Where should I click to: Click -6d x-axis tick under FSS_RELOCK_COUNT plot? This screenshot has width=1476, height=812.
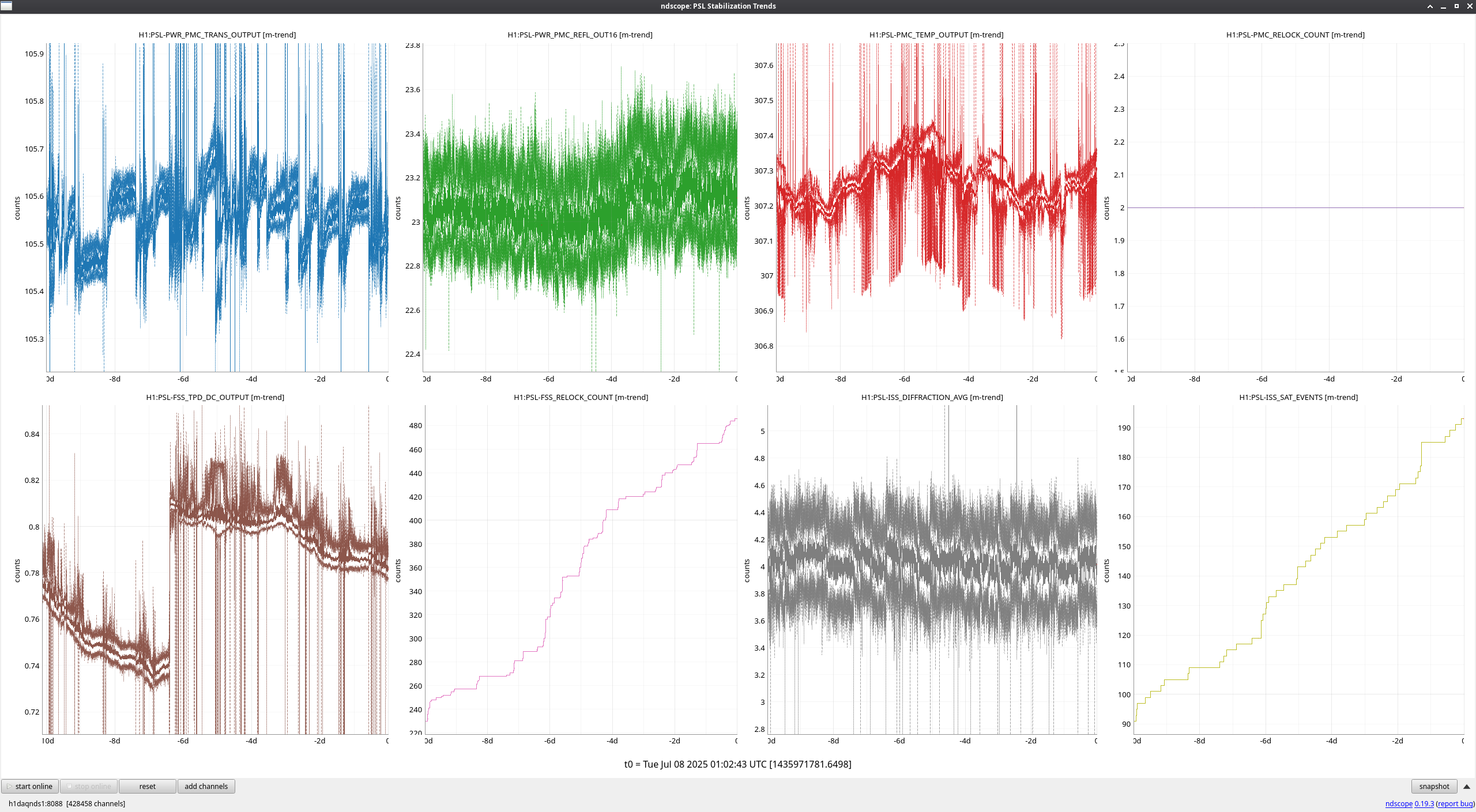549,741
